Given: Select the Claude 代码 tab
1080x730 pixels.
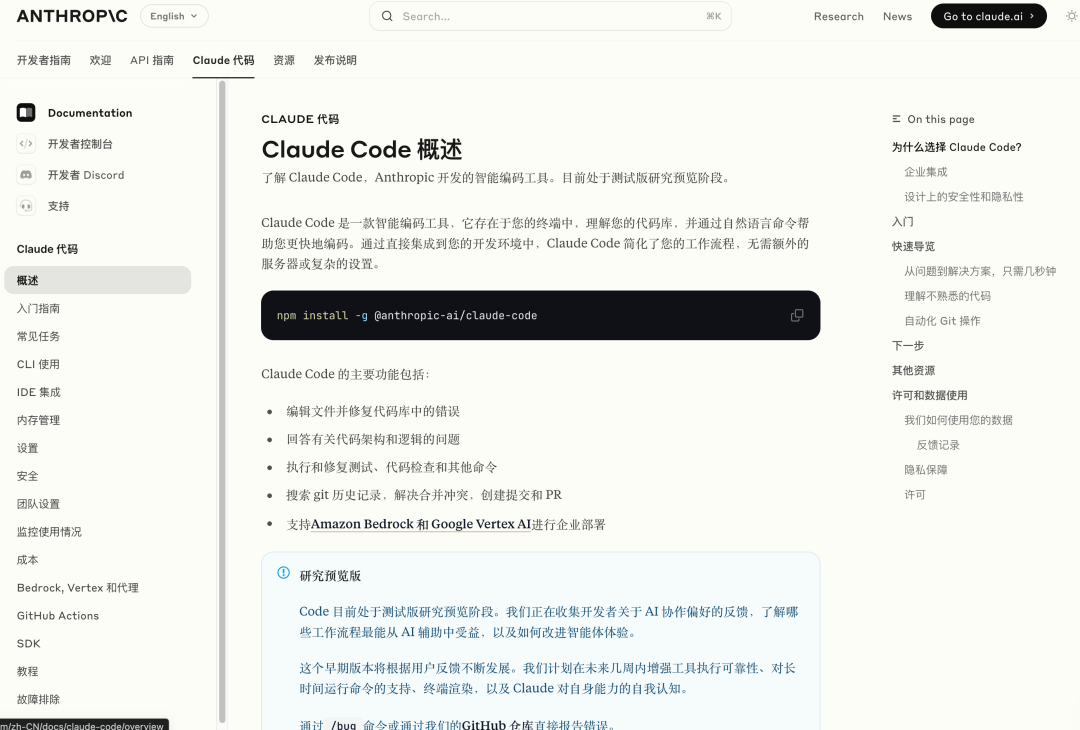Looking at the screenshot, I should pyautogui.click(x=223, y=60).
